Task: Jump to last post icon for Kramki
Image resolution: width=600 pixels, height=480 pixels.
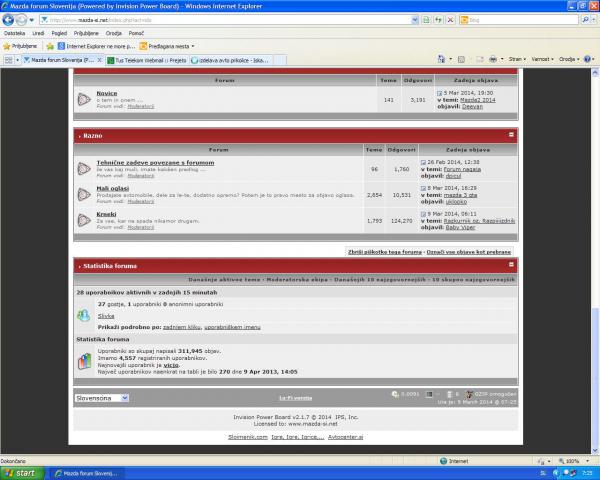Action: (424, 213)
